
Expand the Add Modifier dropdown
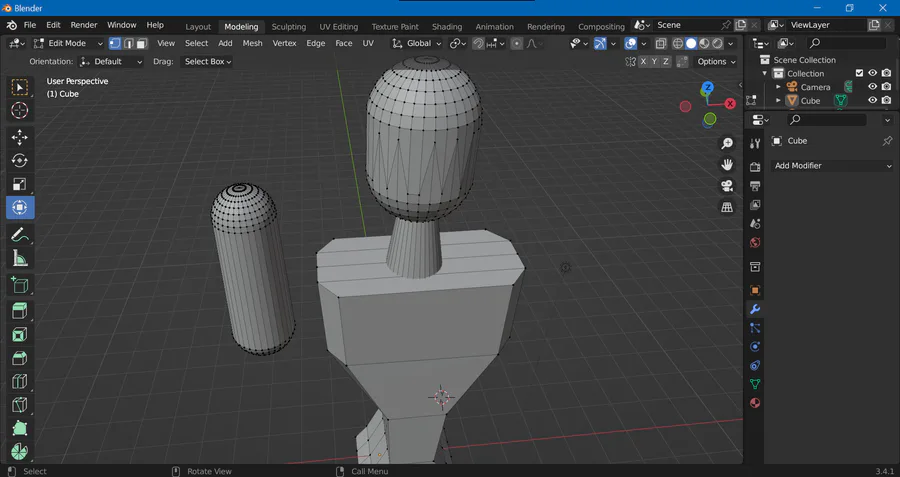(832, 166)
